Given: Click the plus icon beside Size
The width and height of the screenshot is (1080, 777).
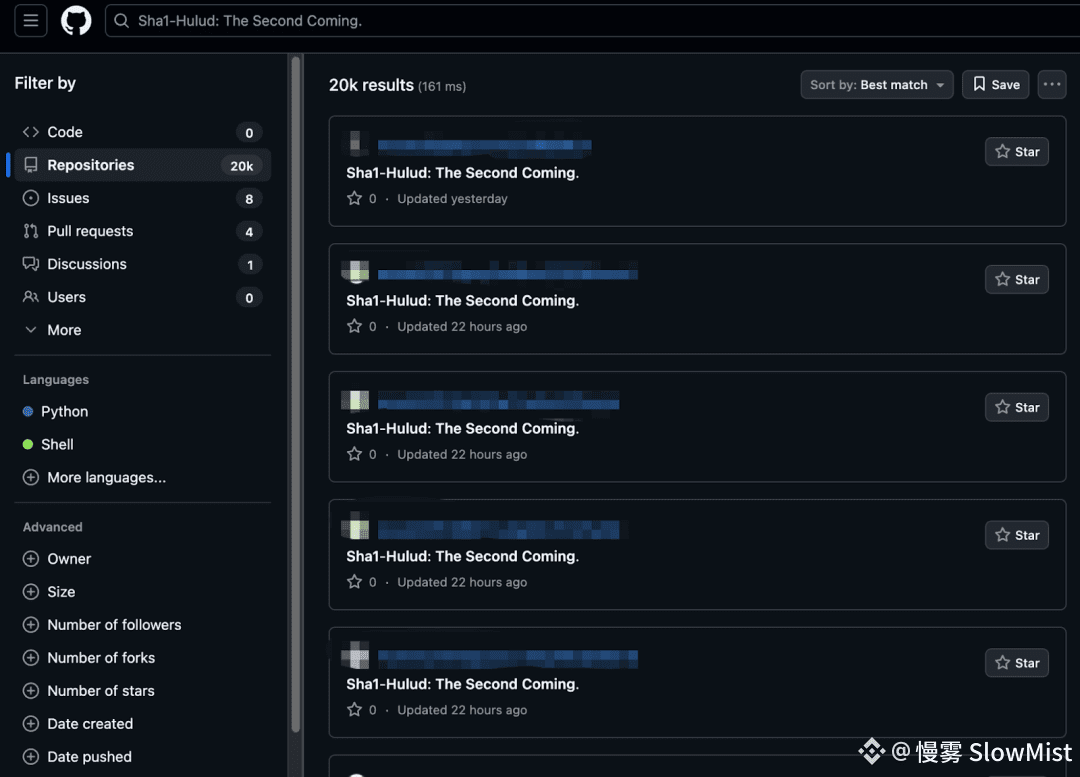Looking at the screenshot, I should click(30, 592).
